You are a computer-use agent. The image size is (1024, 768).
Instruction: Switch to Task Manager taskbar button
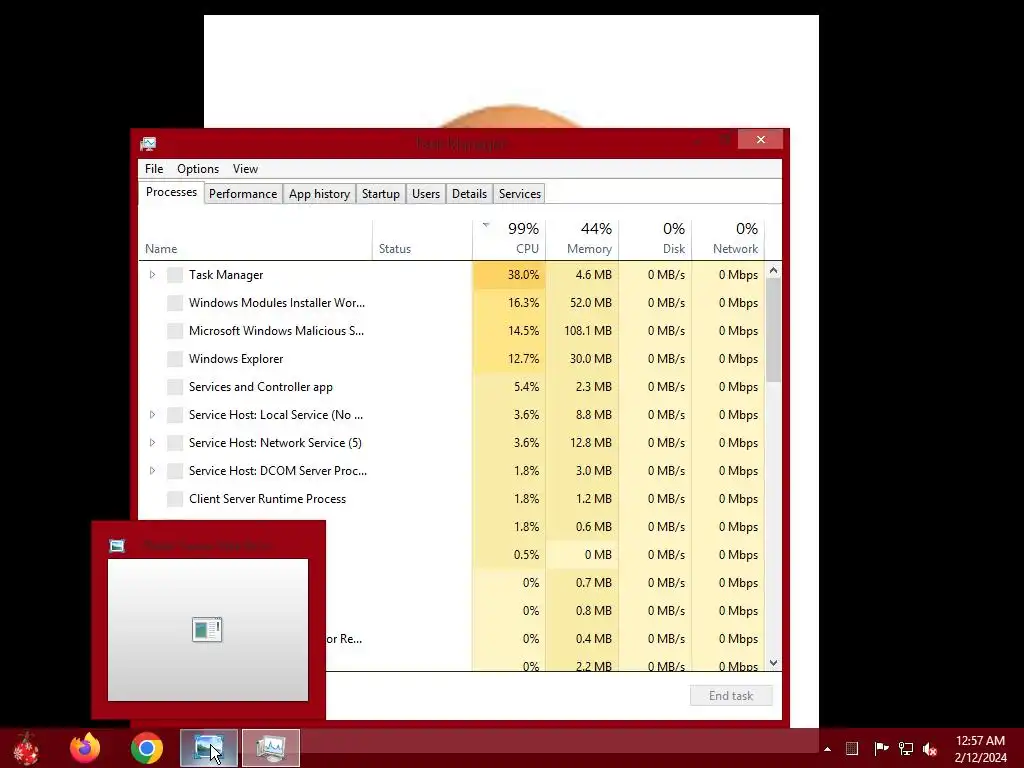pyautogui.click(x=271, y=748)
